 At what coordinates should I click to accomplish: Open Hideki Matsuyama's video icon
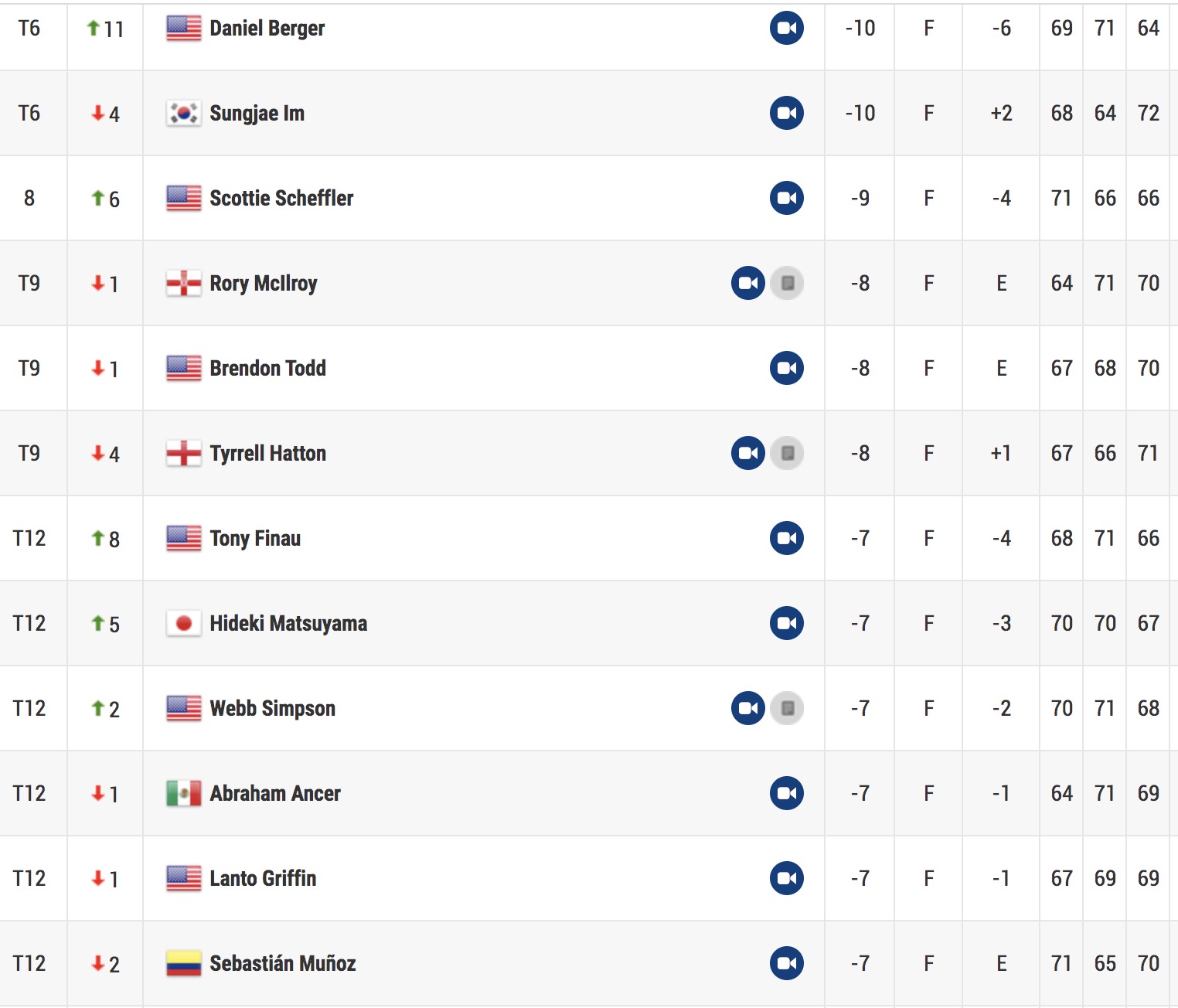pyautogui.click(x=787, y=624)
